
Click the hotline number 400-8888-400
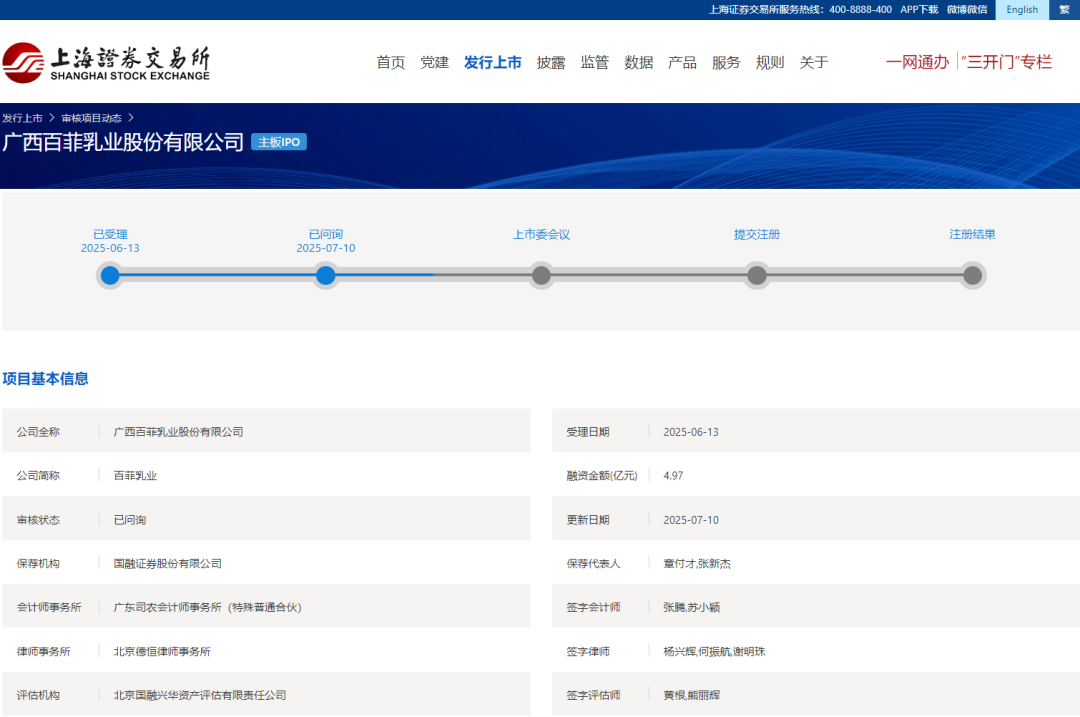point(860,10)
